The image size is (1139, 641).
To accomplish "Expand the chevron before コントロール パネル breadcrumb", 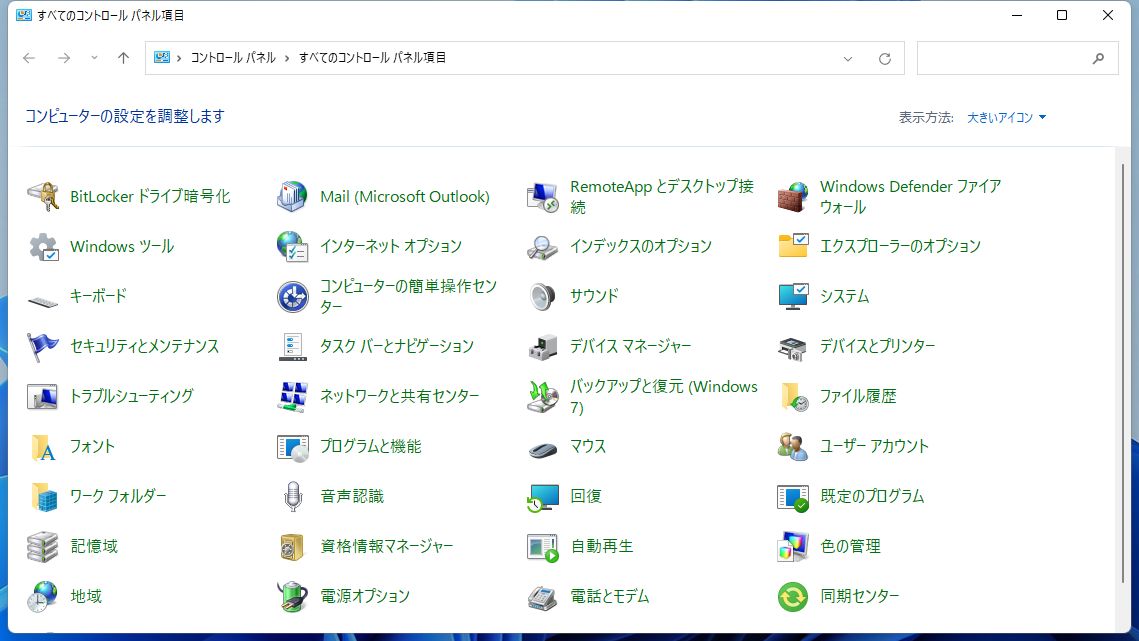I will coord(179,58).
